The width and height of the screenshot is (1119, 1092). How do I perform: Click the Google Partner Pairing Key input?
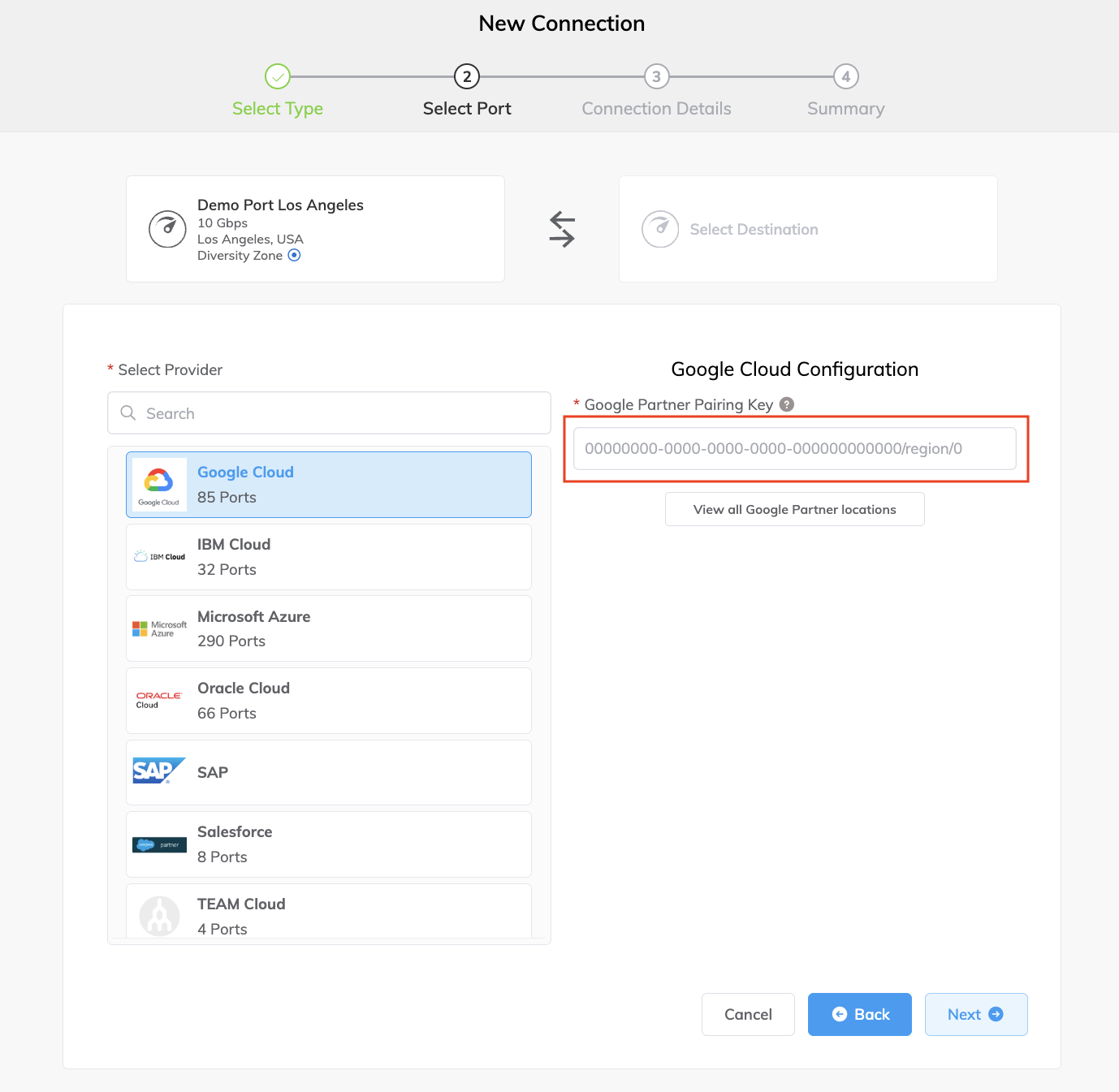794,448
